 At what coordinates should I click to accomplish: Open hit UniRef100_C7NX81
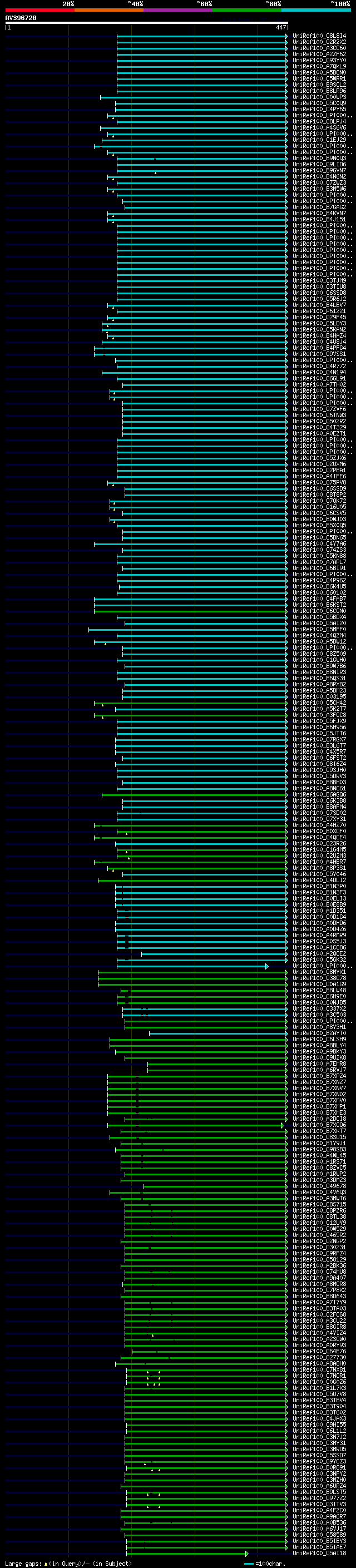point(319,1369)
